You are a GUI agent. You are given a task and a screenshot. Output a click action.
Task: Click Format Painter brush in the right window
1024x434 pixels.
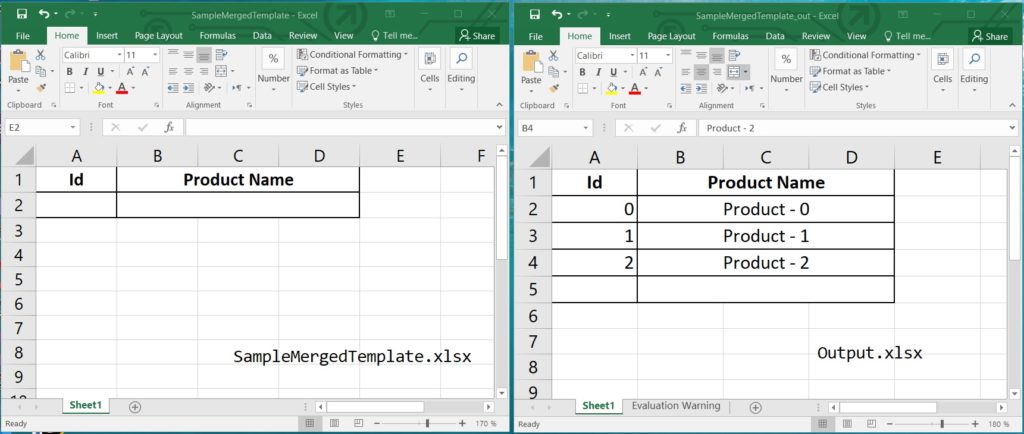(553, 88)
